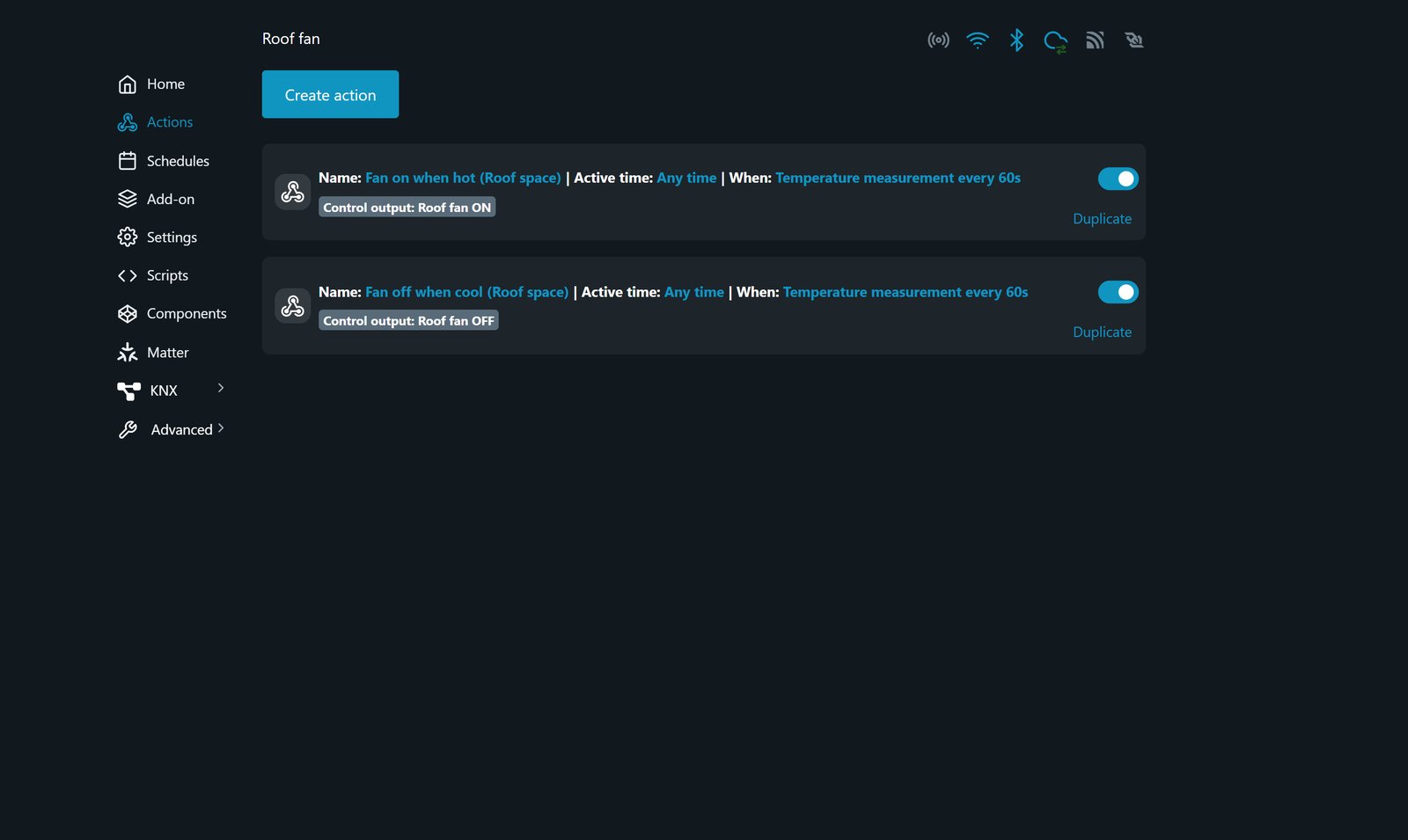Click the Roof fan device title
Screen dimensions: 1408x840
click(291, 39)
